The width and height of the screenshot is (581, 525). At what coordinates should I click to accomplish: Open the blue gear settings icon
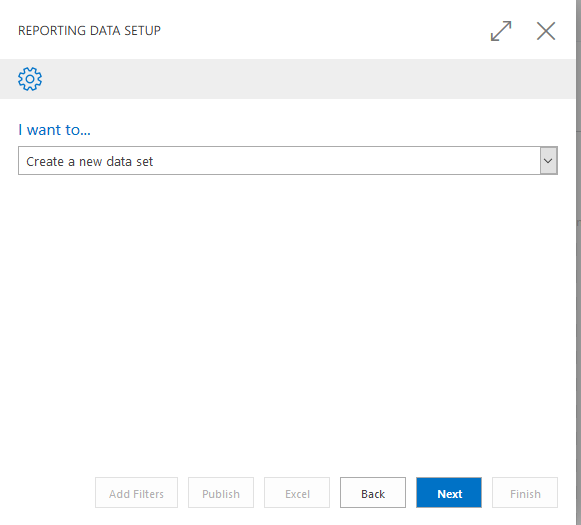30,79
